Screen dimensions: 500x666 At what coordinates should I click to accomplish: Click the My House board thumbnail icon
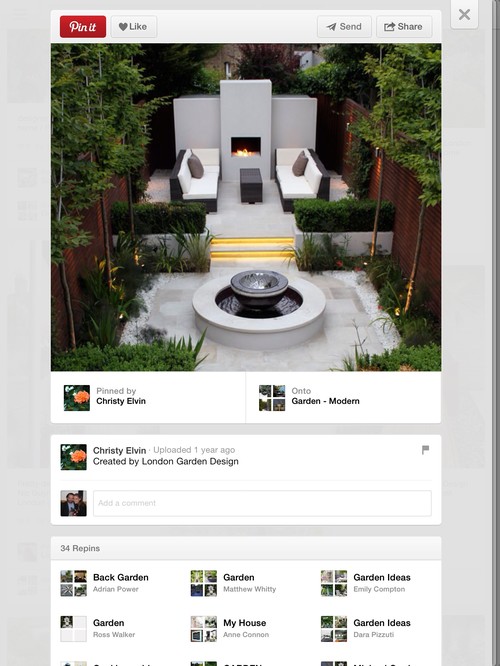click(203, 629)
